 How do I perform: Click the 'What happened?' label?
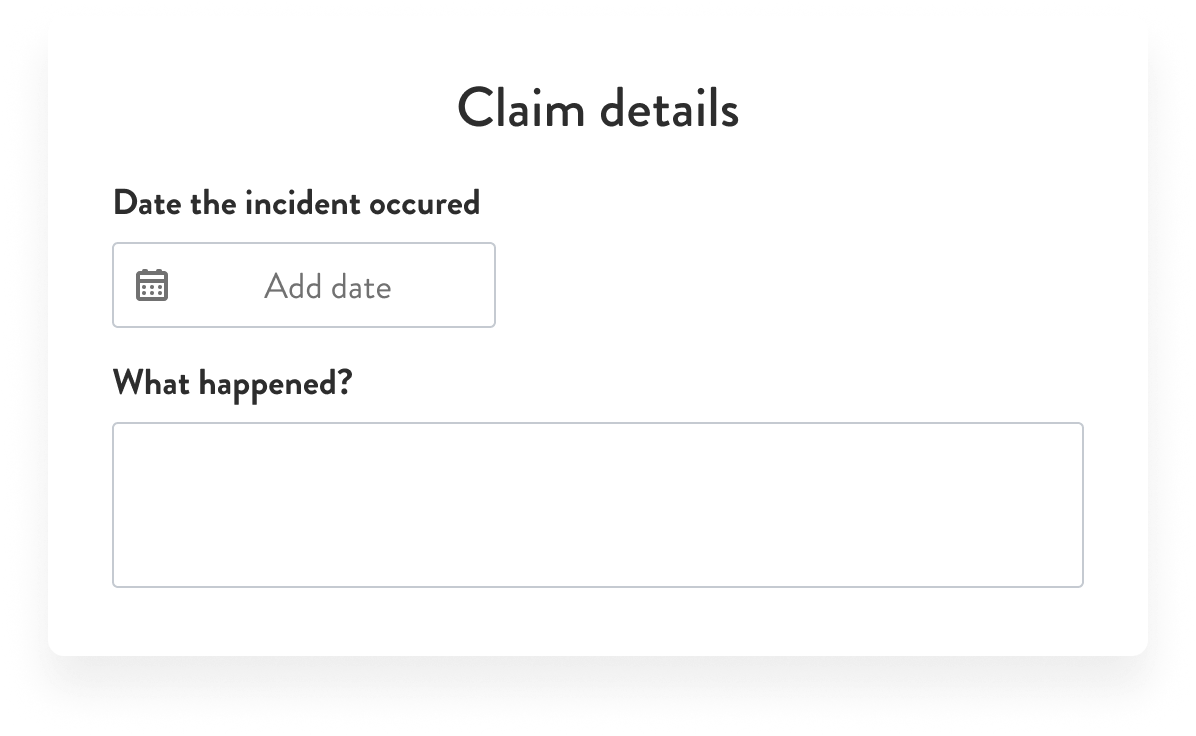pos(233,382)
